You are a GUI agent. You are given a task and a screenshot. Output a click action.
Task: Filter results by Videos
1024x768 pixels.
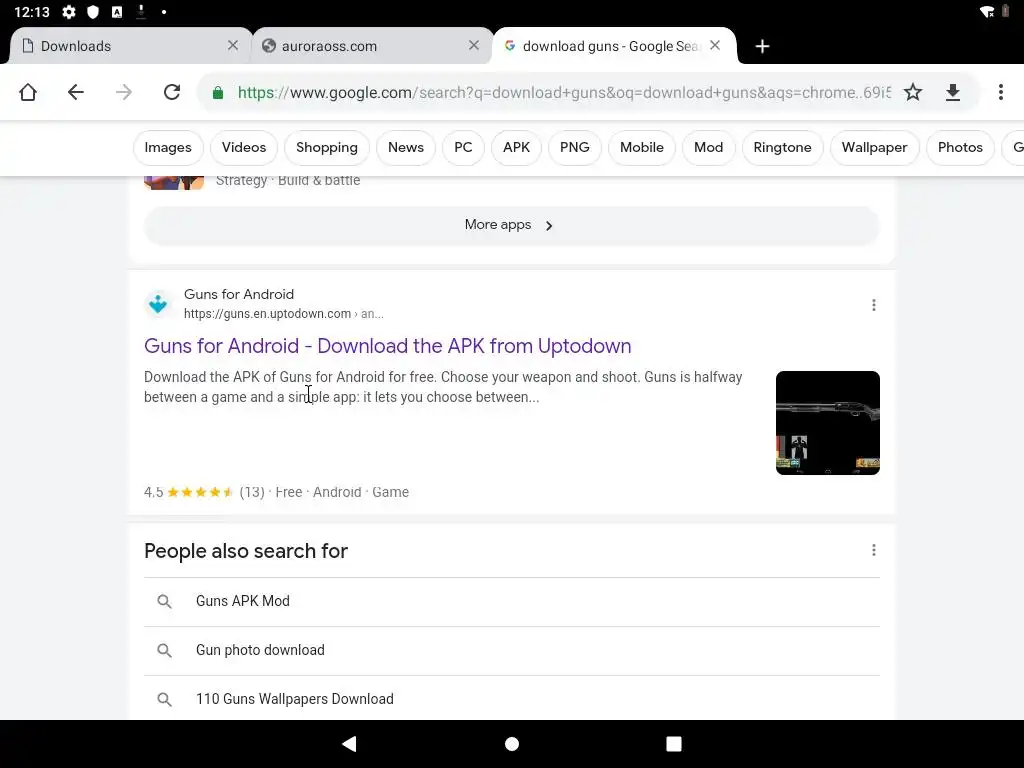click(x=244, y=148)
